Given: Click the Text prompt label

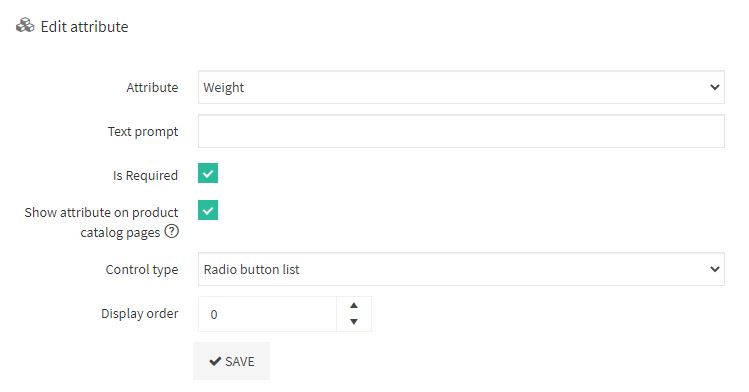Looking at the screenshot, I should point(143,131).
